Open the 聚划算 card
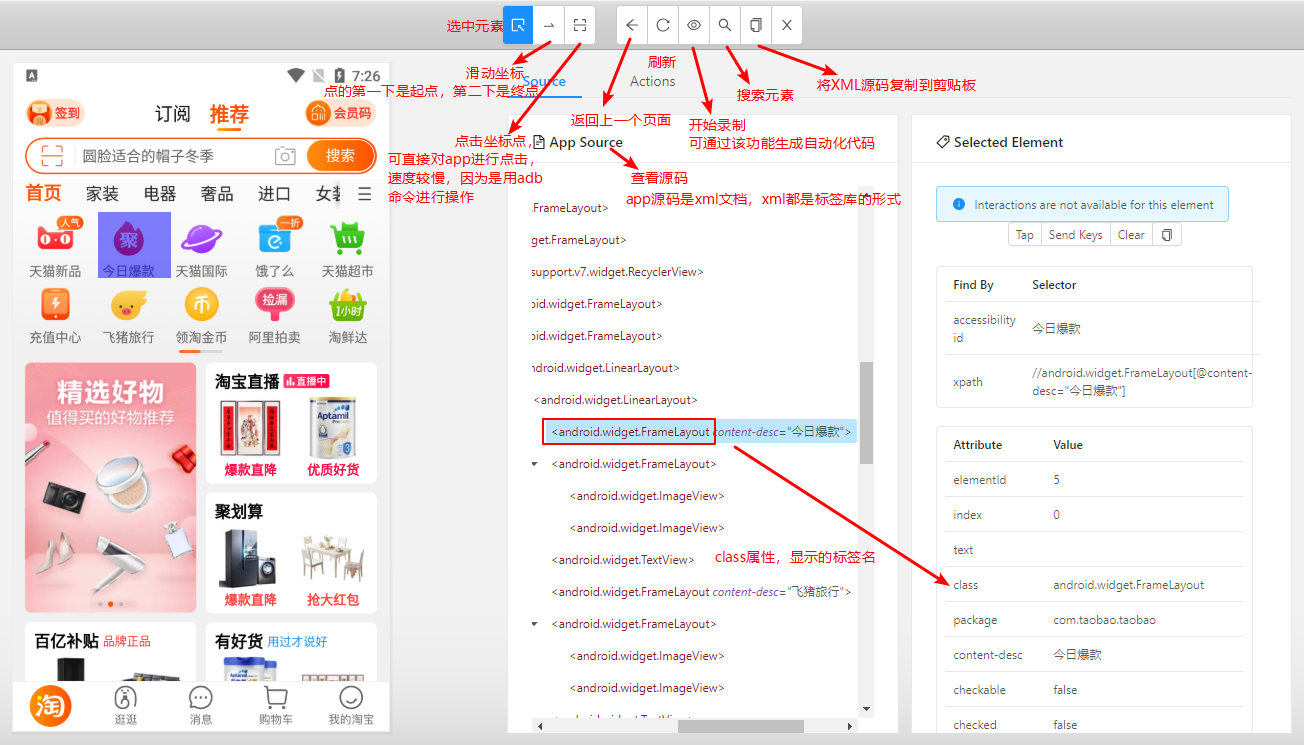Screen dimensions: 1304x745 point(291,552)
